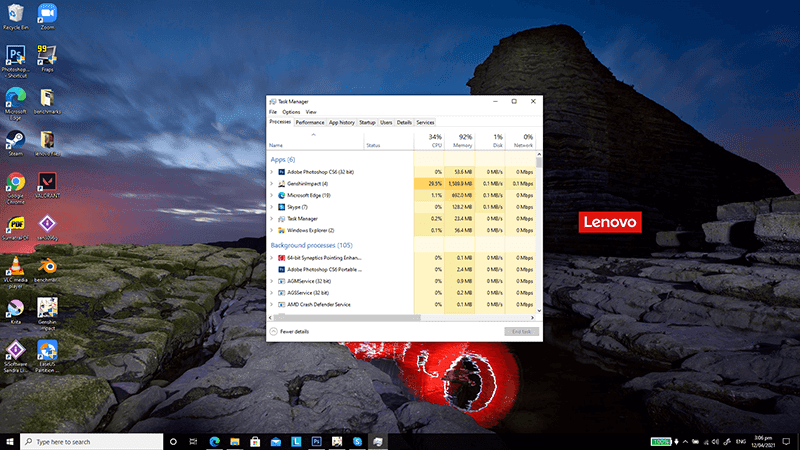Select the Blender benchmark desktop icon
The width and height of the screenshot is (800, 450).
click(47, 270)
